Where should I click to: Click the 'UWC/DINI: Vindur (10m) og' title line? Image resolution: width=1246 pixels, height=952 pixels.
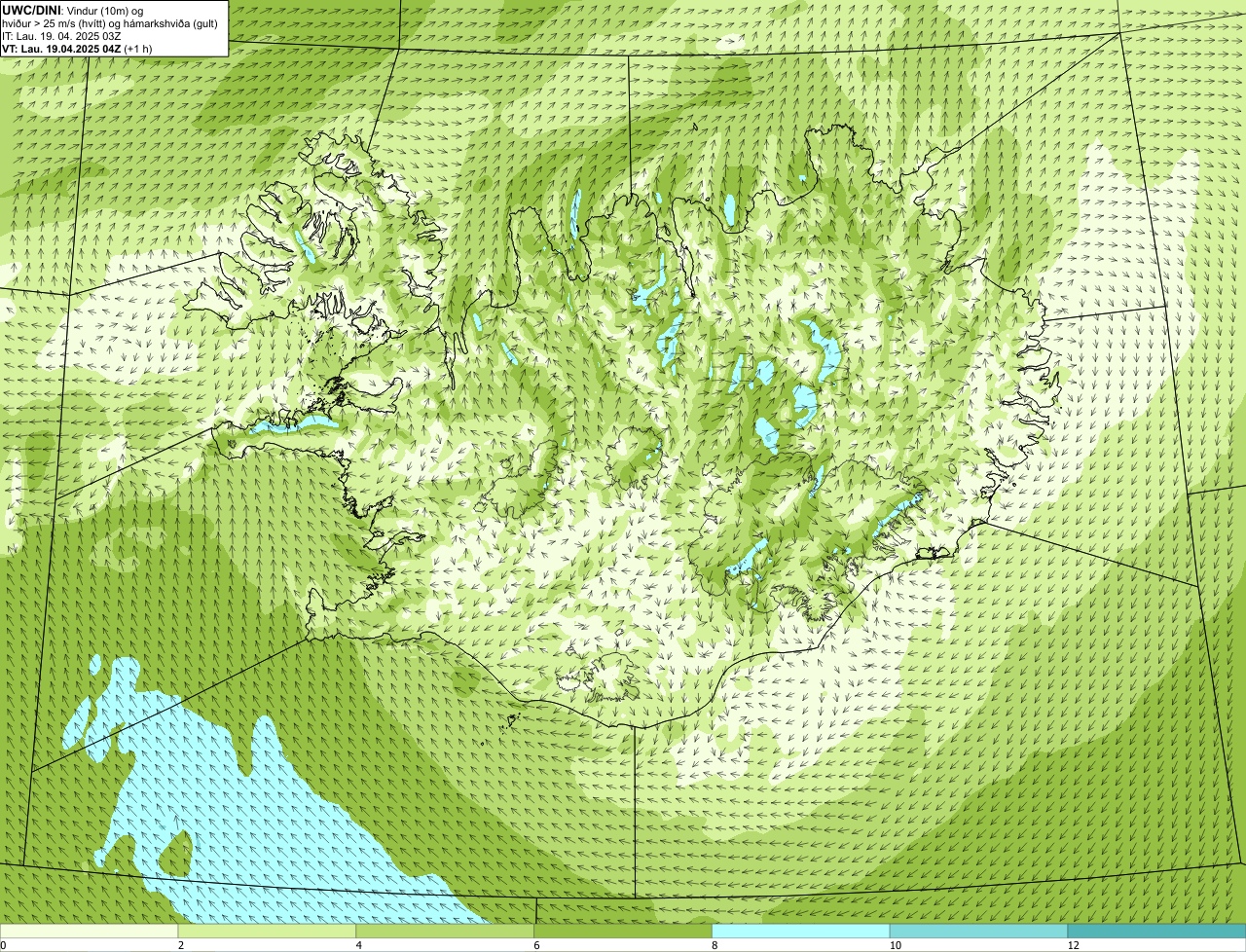click(73, 10)
